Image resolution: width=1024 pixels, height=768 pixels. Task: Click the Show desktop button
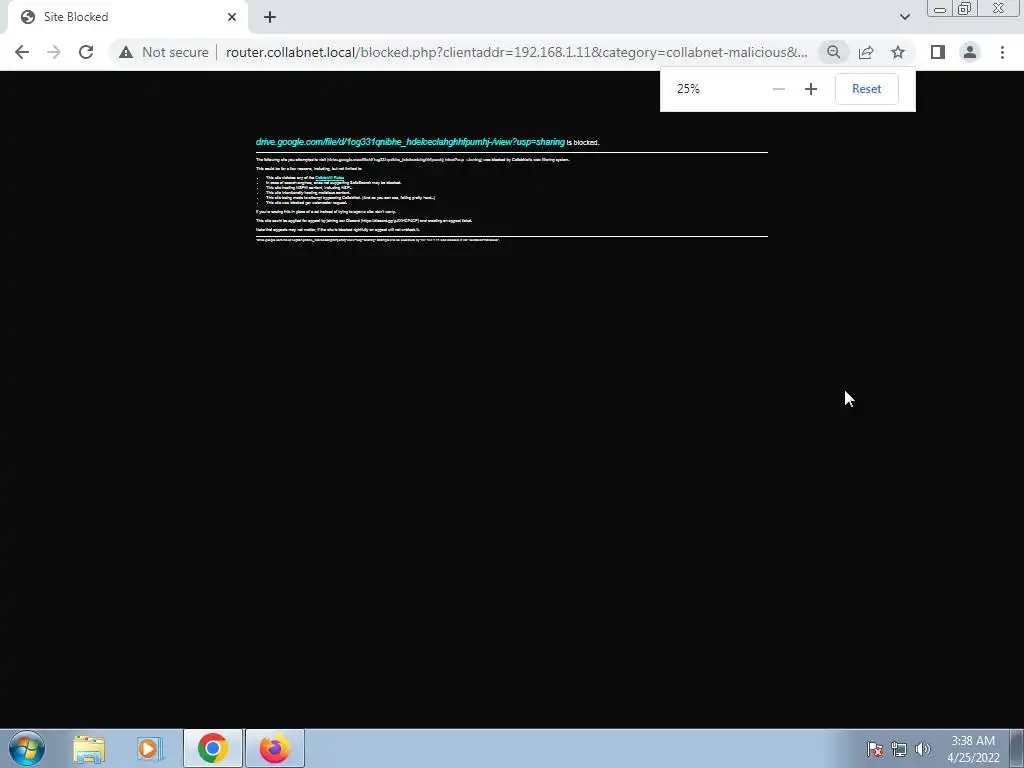1017,748
